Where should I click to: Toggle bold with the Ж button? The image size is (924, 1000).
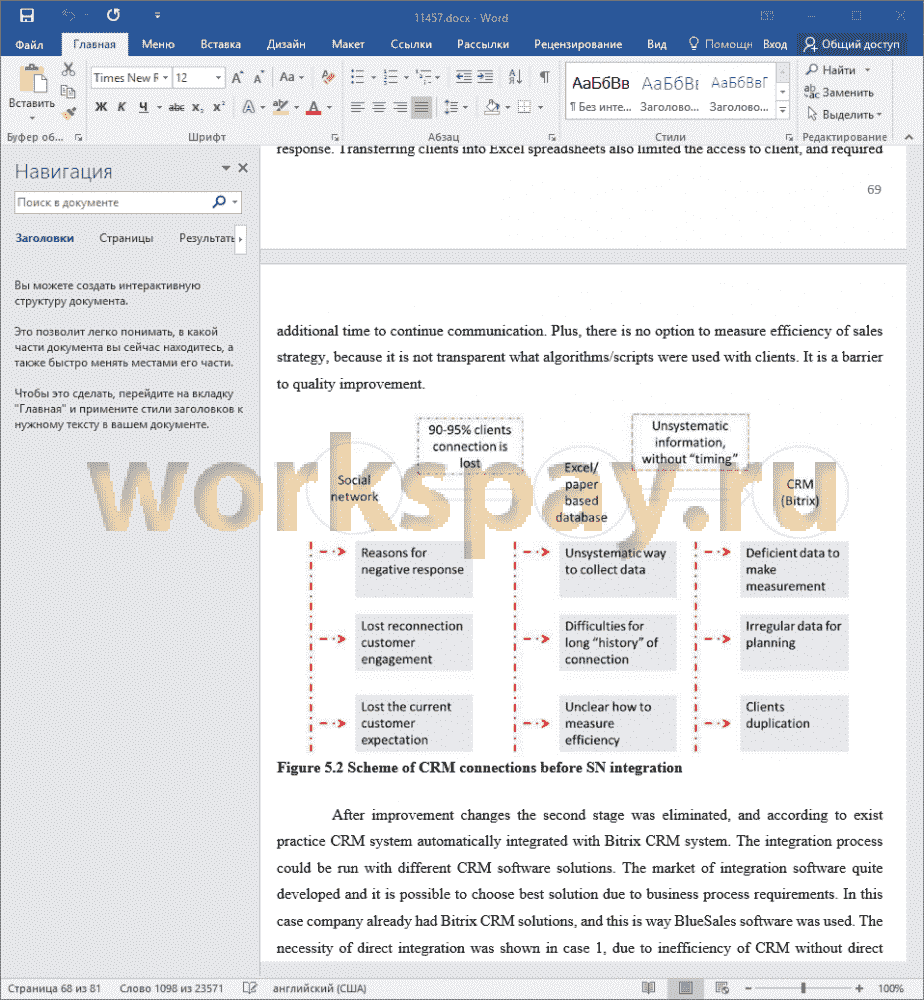(x=101, y=107)
